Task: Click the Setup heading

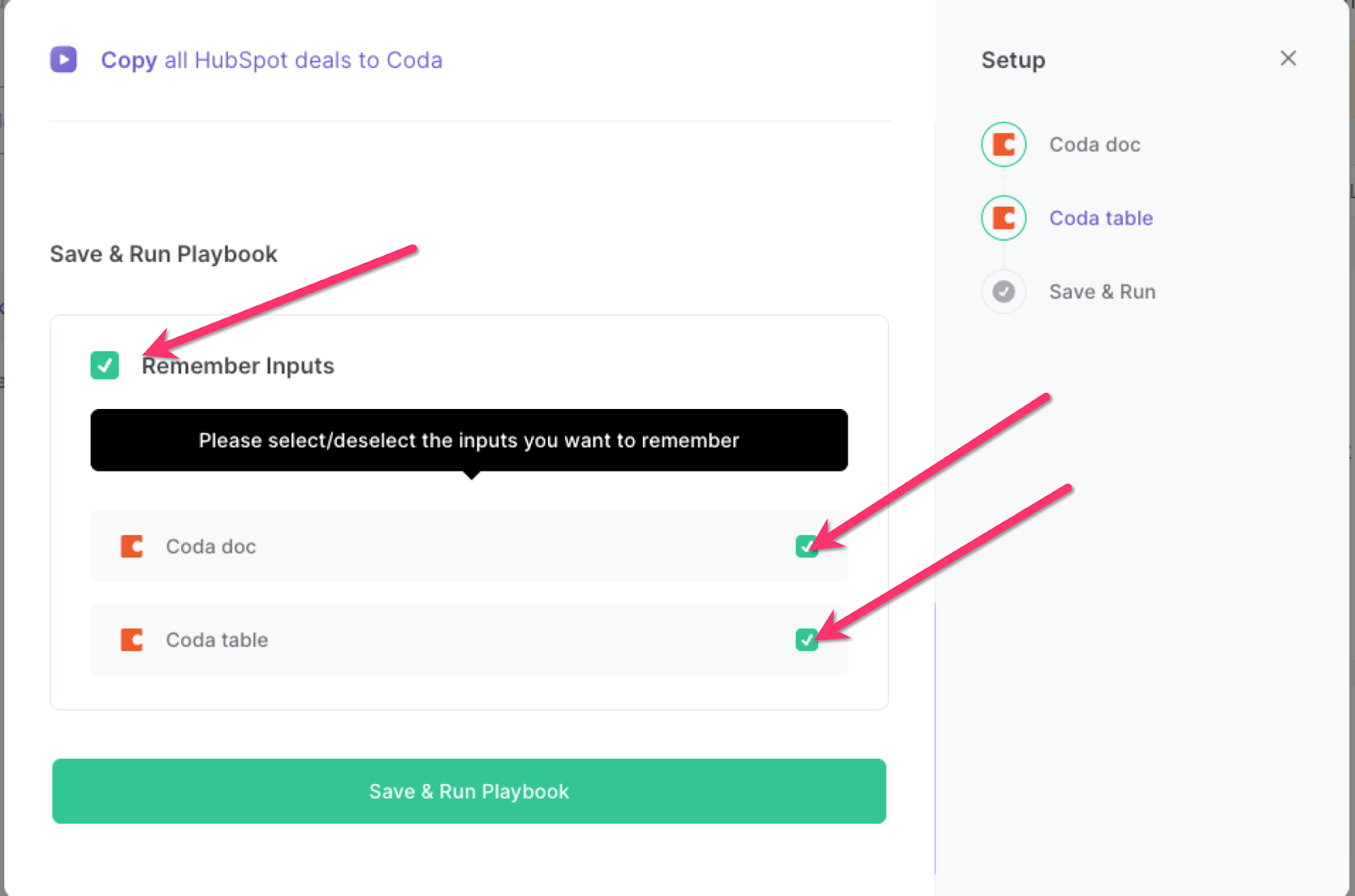Action: pos(1013,60)
